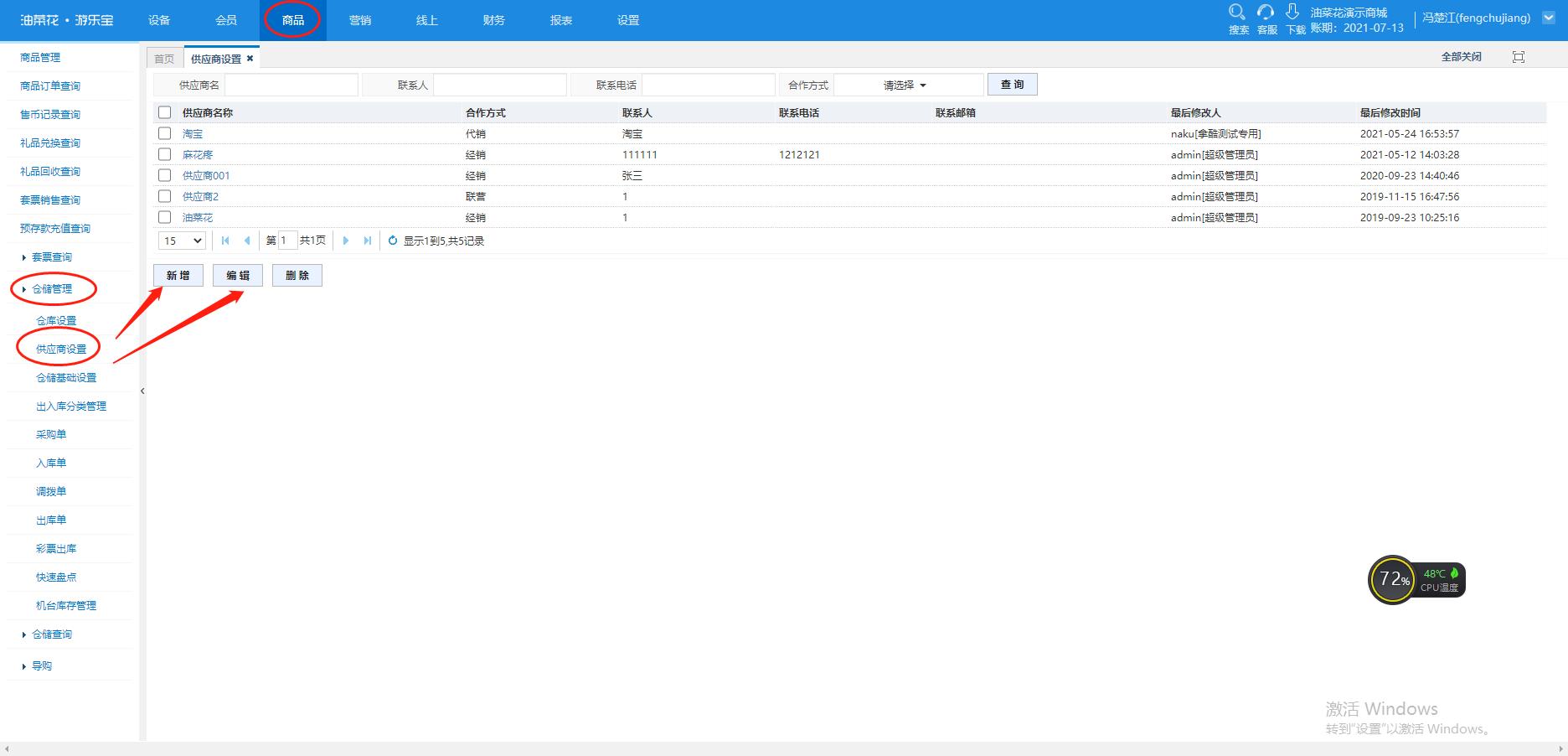Go to first page icon
The image size is (1568, 756).
[x=225, y=241]
